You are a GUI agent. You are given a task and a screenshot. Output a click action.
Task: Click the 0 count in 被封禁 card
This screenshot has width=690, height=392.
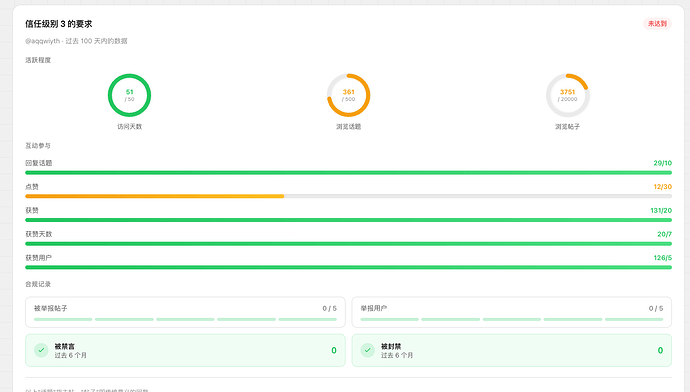[x=660, y=350]
